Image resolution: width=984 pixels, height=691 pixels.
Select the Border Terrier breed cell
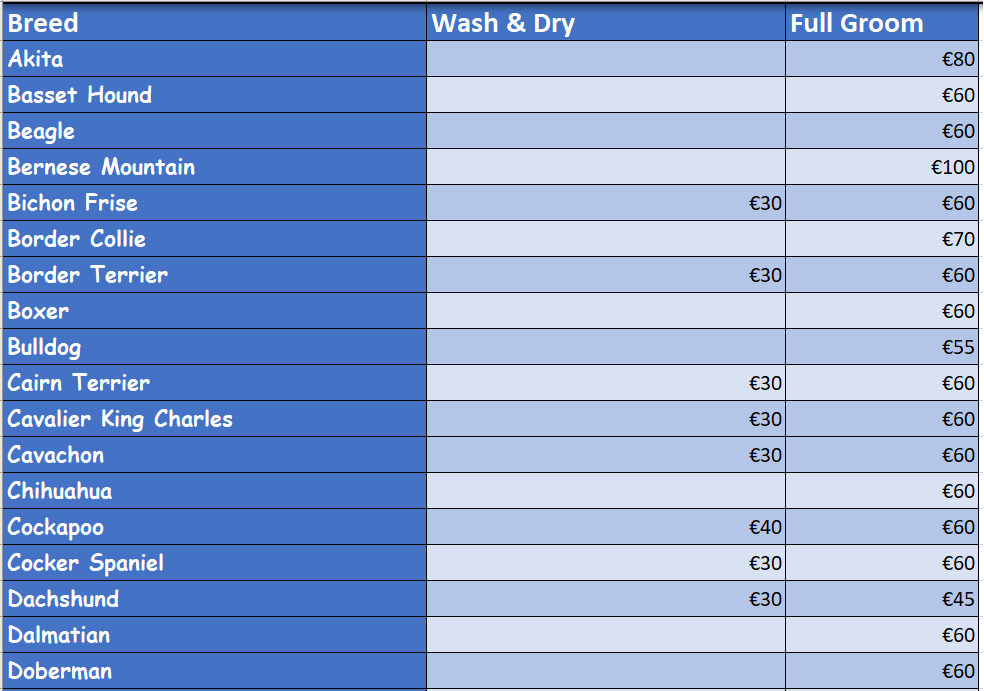point(215,275)
